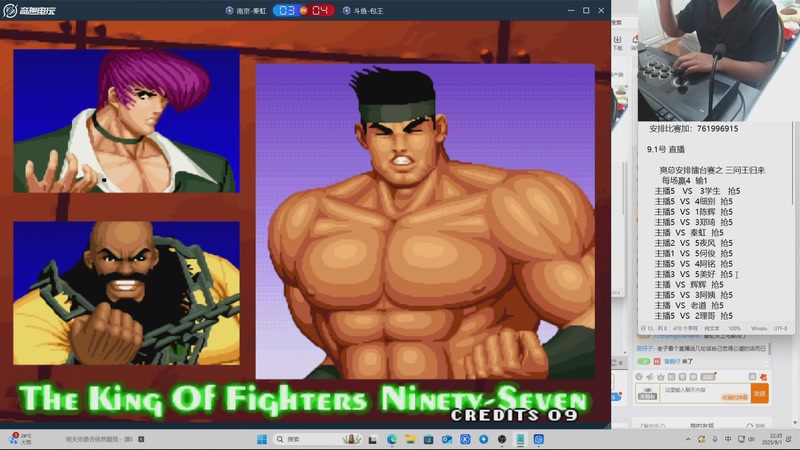Open Microsoft Store from taskbar
This screenshot has width=800, height=450.
click(x=429, y=439)
